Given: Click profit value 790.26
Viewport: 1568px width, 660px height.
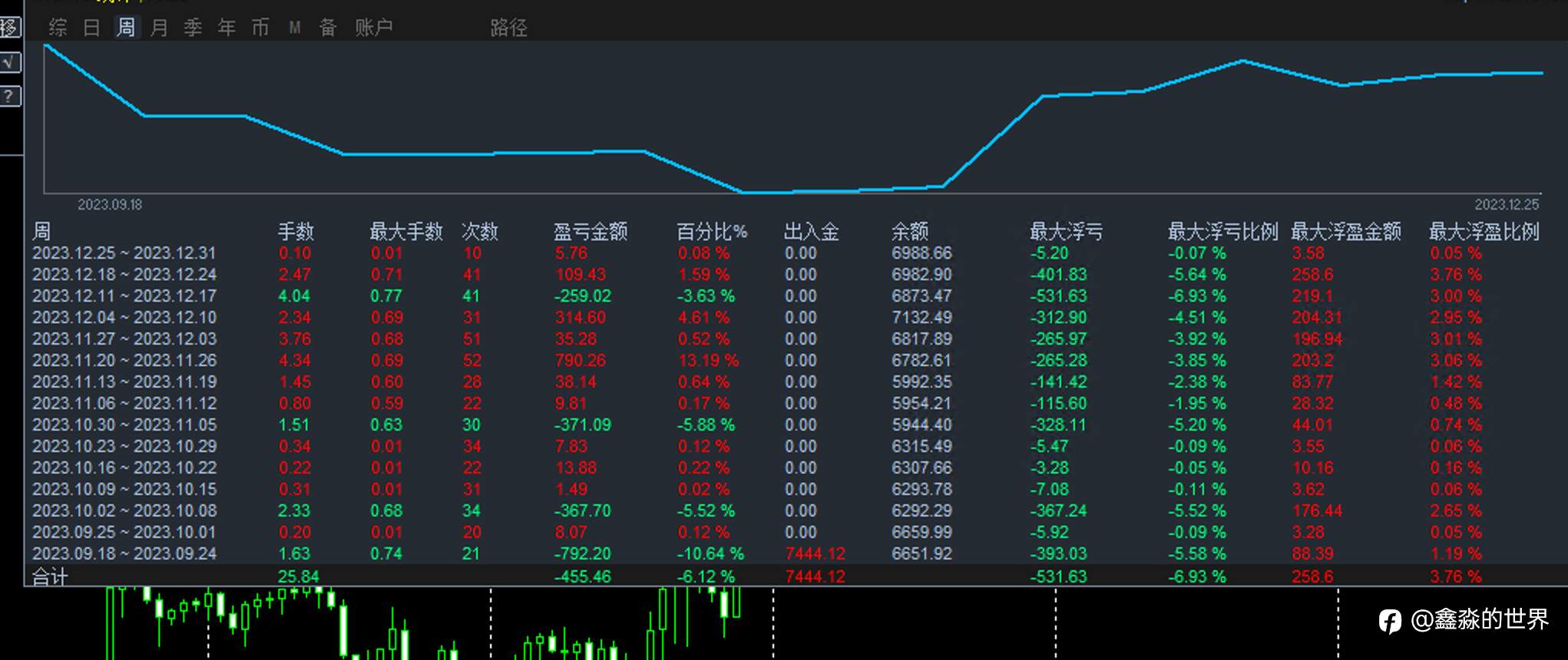Looking at the screenshot, I should [580, 361].
